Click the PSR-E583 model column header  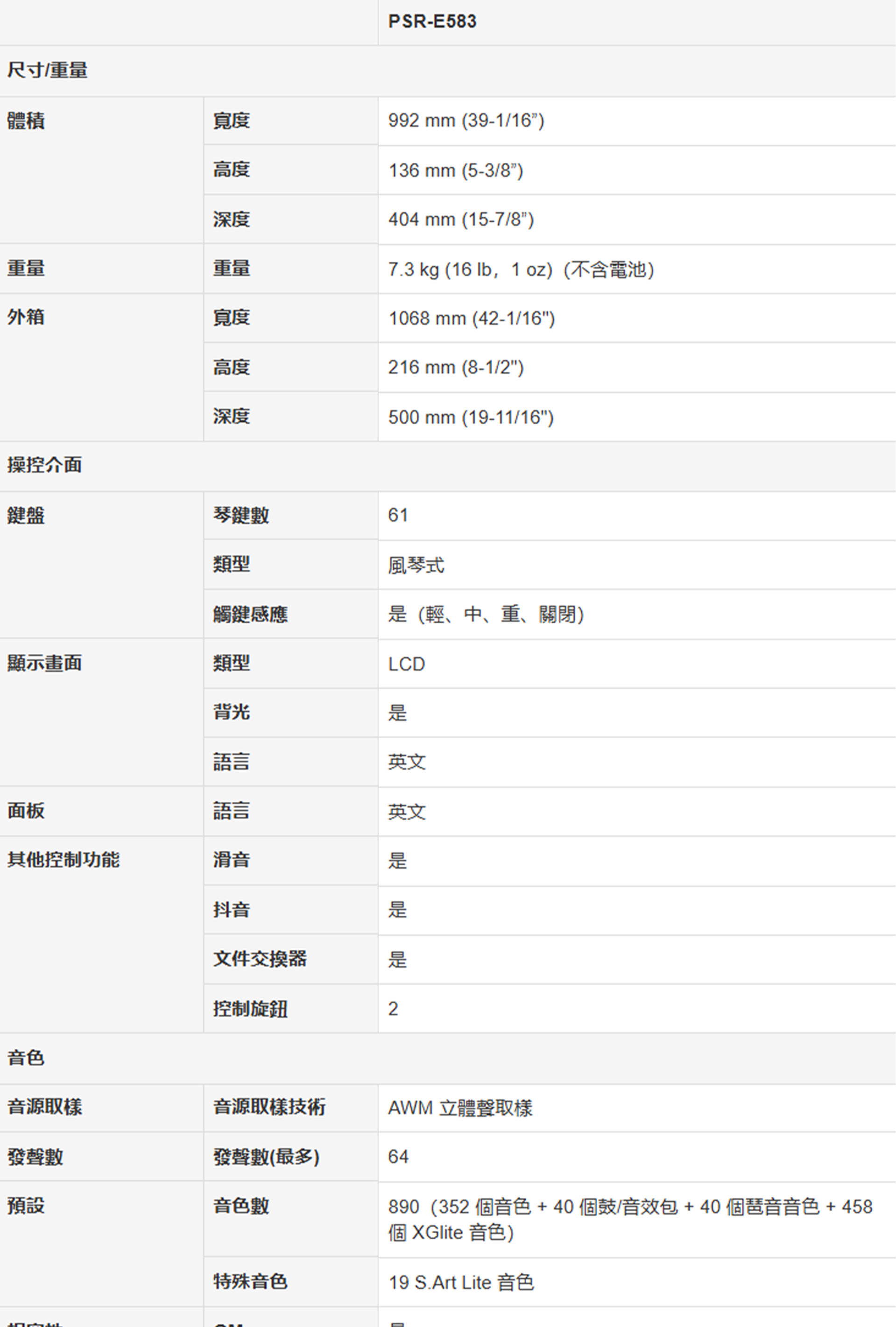point(432,21)
